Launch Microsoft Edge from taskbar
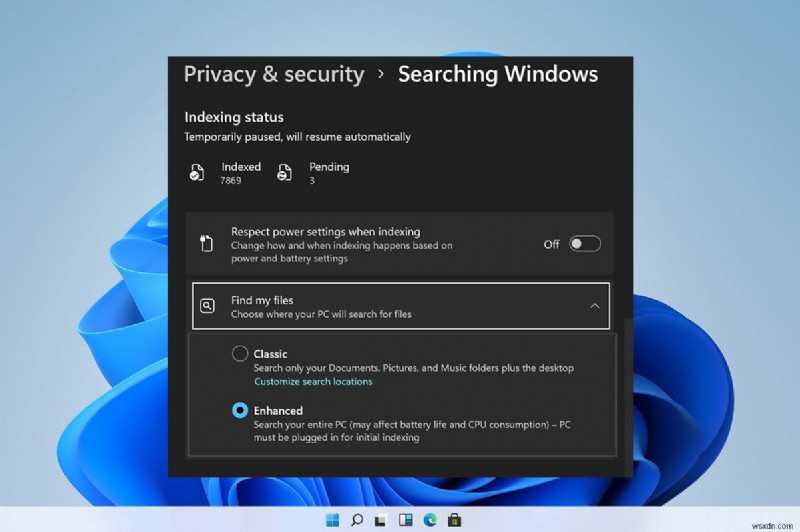 pyautogui.click(x=430, y=520)
